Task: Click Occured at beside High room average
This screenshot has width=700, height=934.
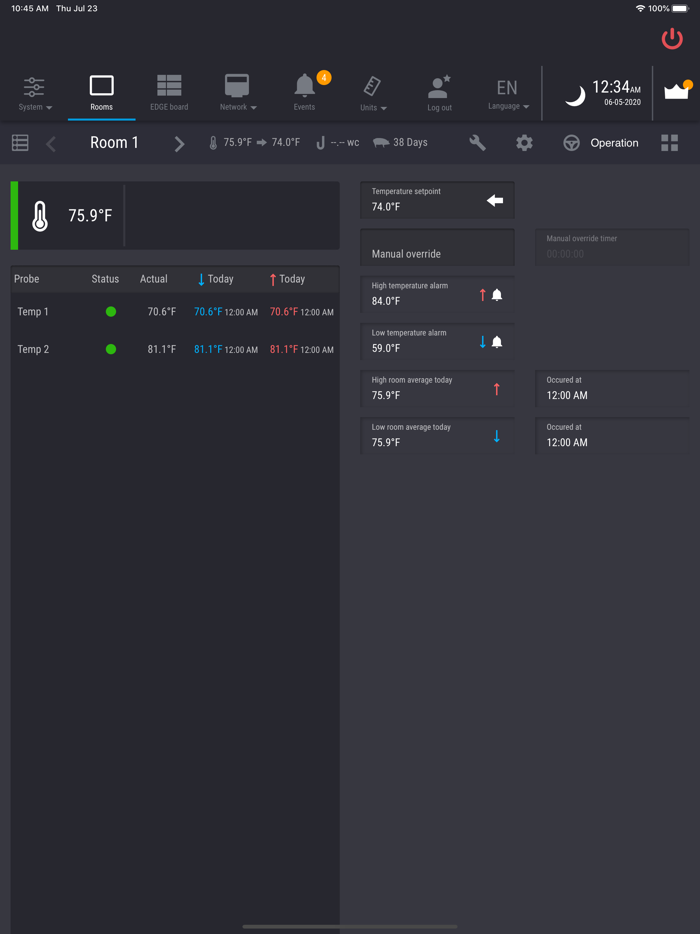Action: coord(612,388)
